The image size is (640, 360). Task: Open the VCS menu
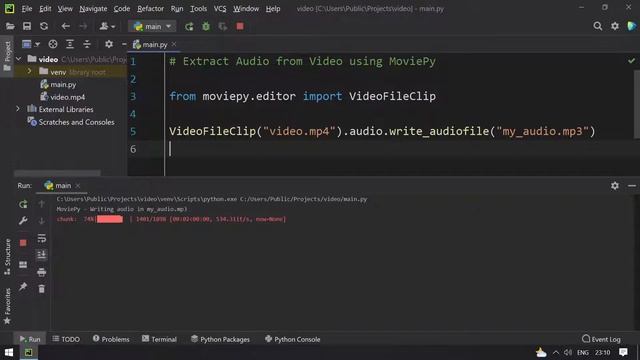pyautogui.click(x=220, y=9)
